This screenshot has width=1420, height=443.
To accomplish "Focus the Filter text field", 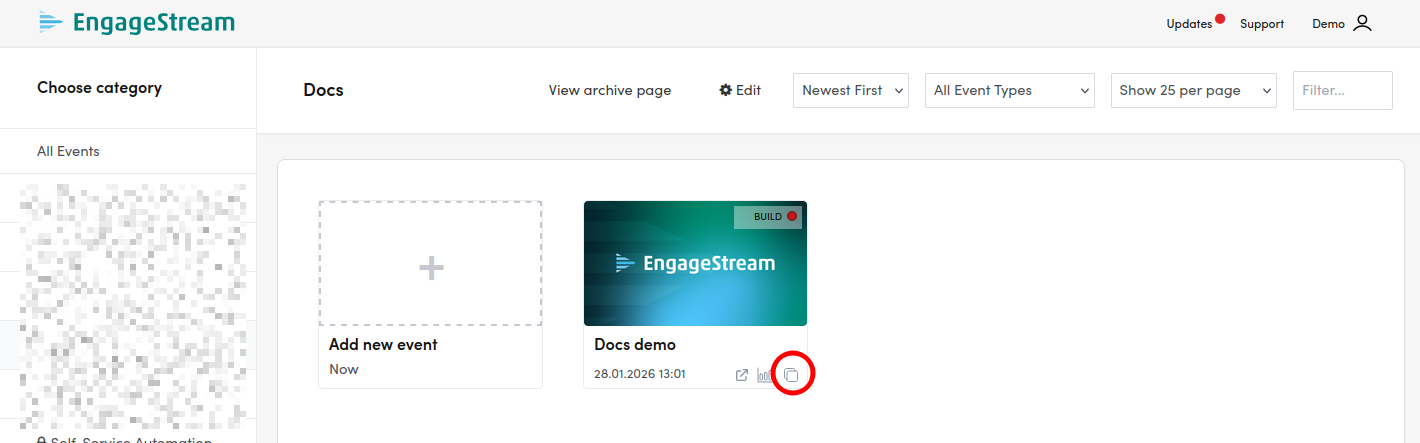I will [1342, 90].
